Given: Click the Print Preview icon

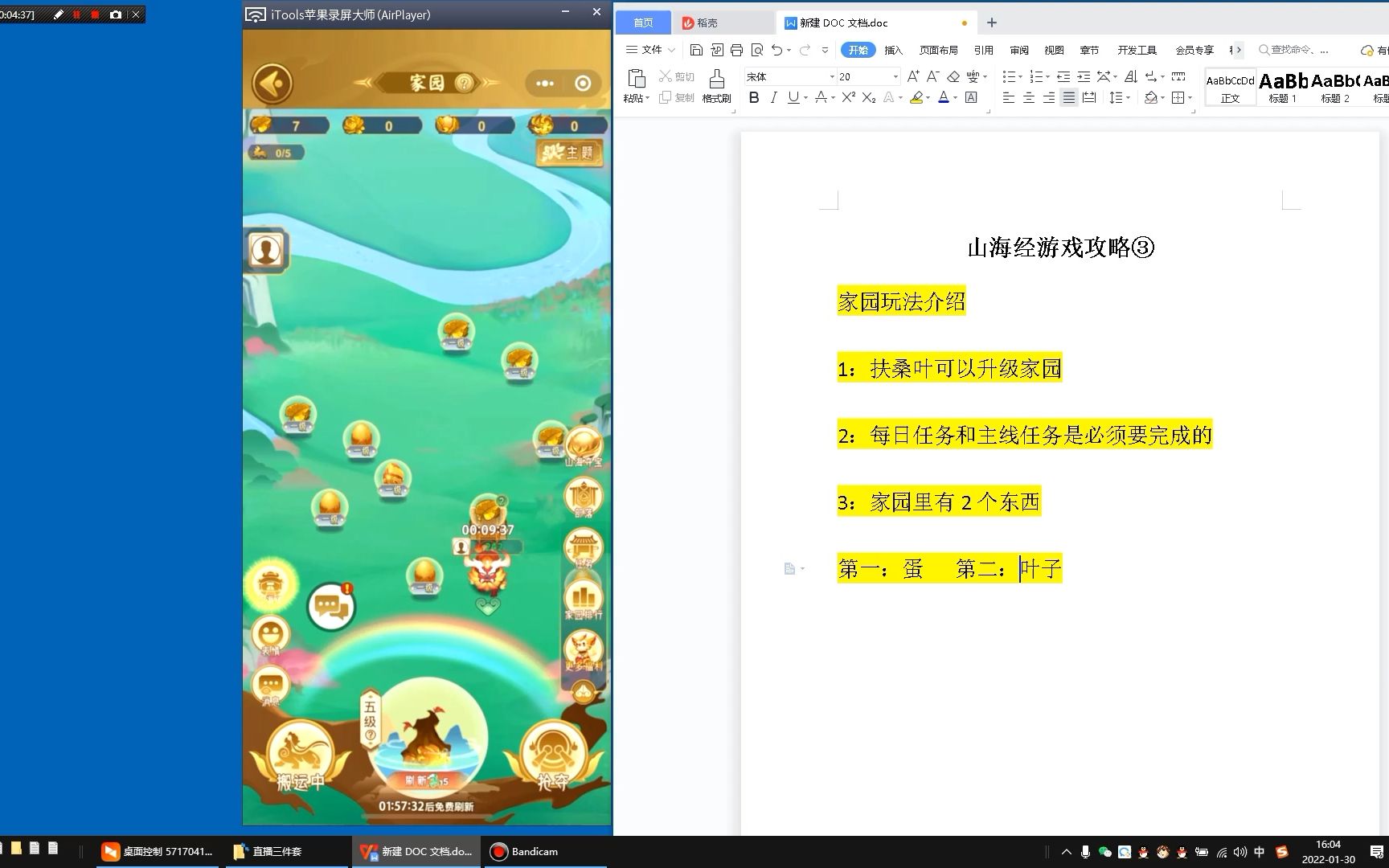Looking at the screenshot, I should point(756,50).
